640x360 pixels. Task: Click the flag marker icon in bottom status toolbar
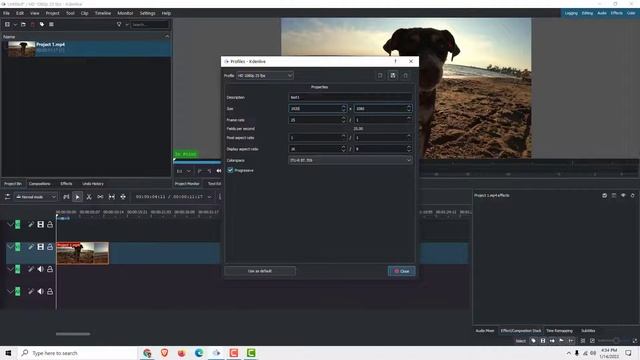coord(562,340)
